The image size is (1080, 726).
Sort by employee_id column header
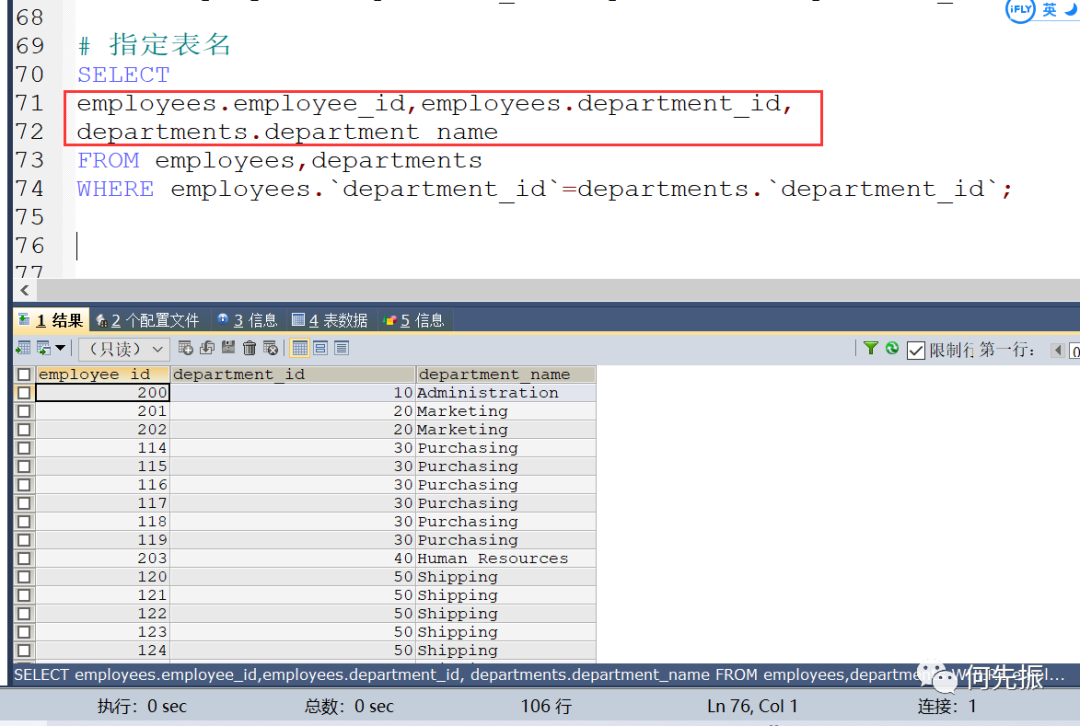tap(102, 374)
